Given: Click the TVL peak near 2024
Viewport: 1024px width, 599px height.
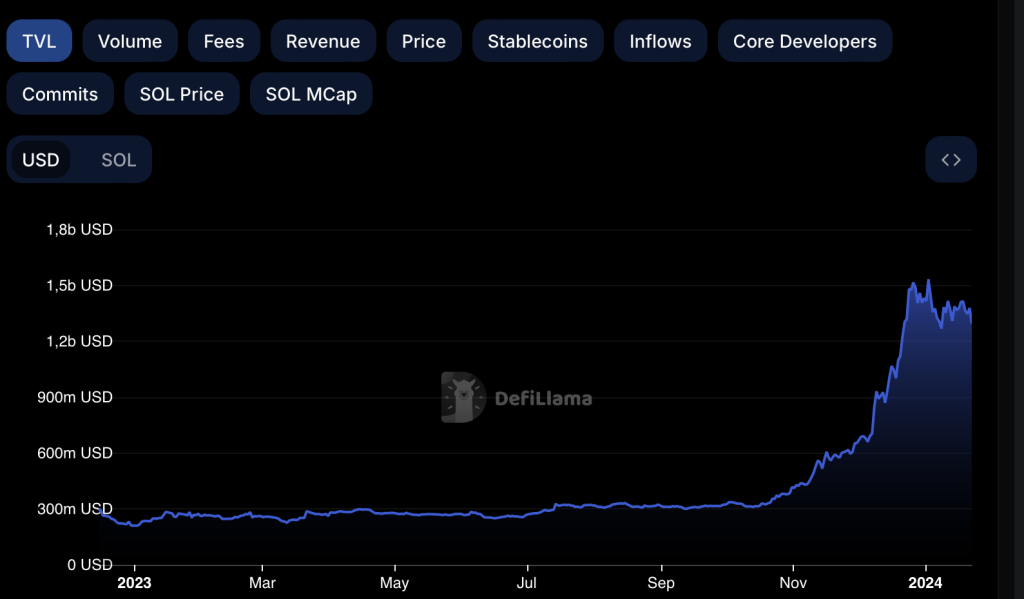Looking at the screenshot, I should 928,281.
